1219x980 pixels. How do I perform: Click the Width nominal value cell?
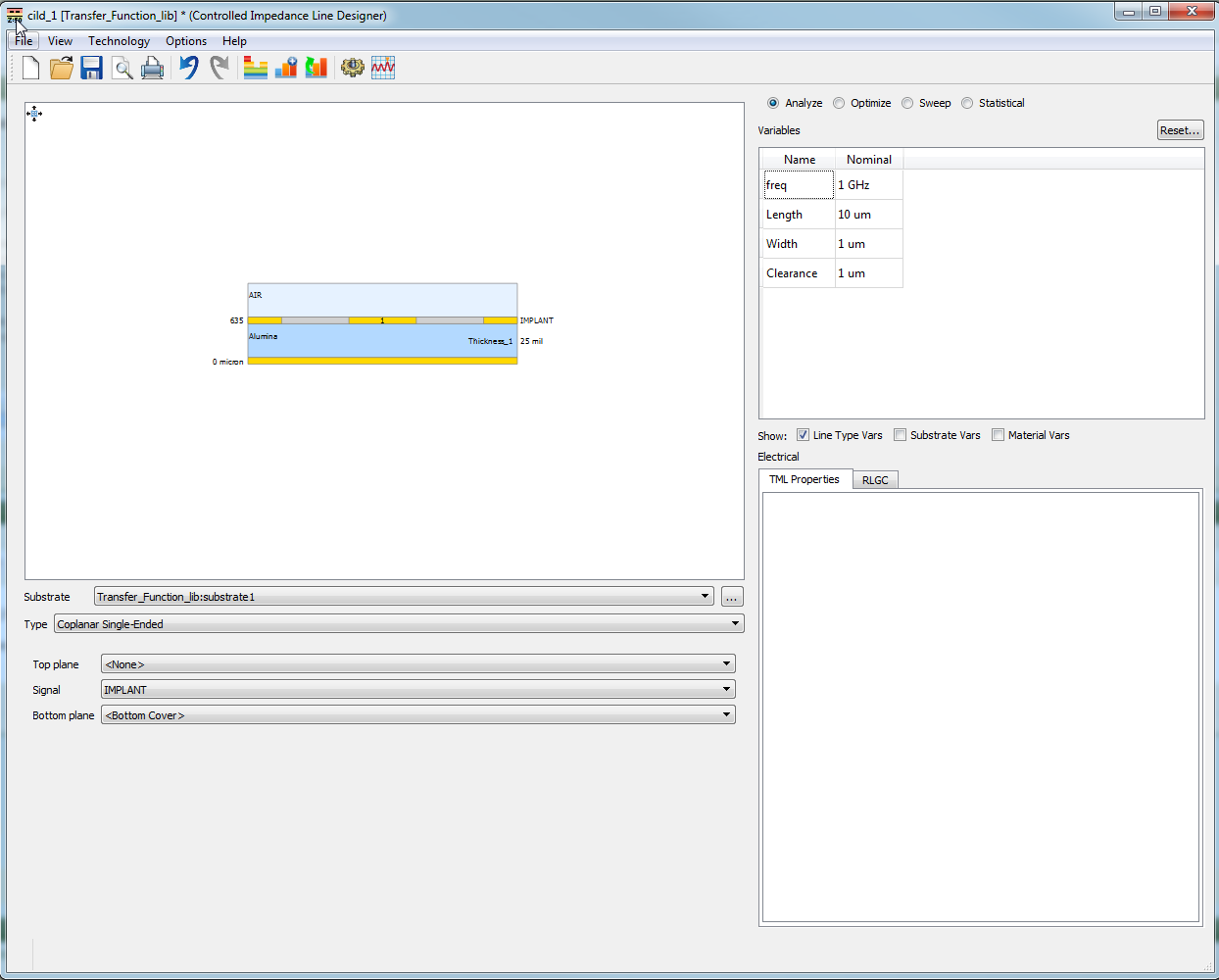point(868,244)
